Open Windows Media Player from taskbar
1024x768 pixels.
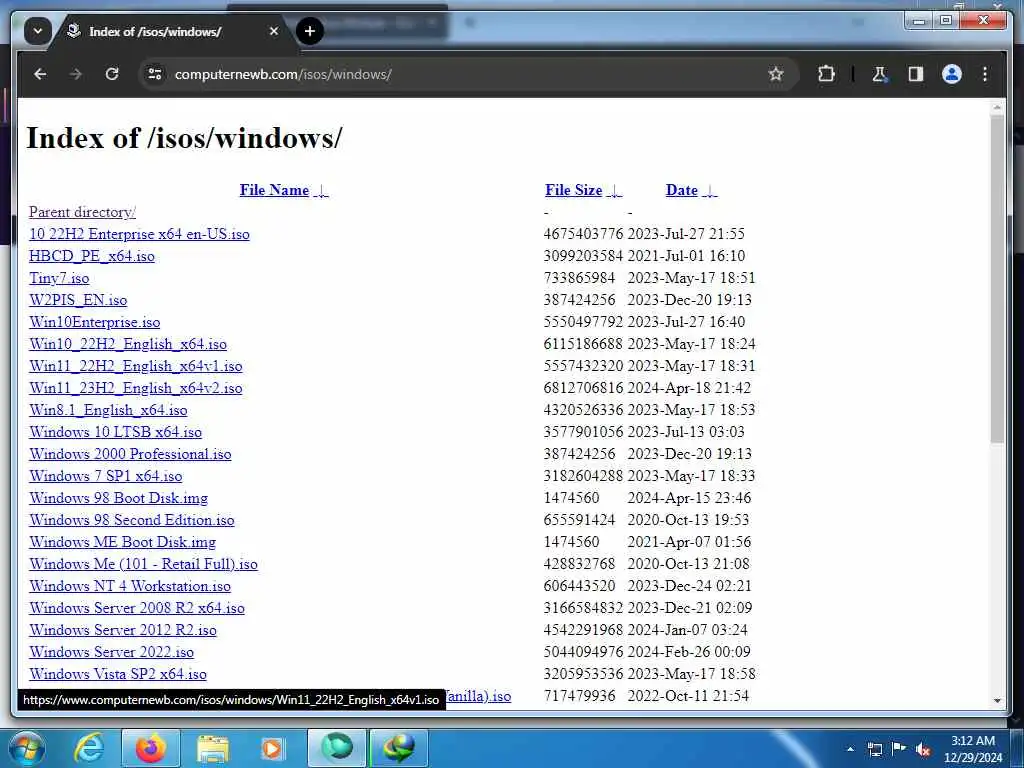[272, 748]
